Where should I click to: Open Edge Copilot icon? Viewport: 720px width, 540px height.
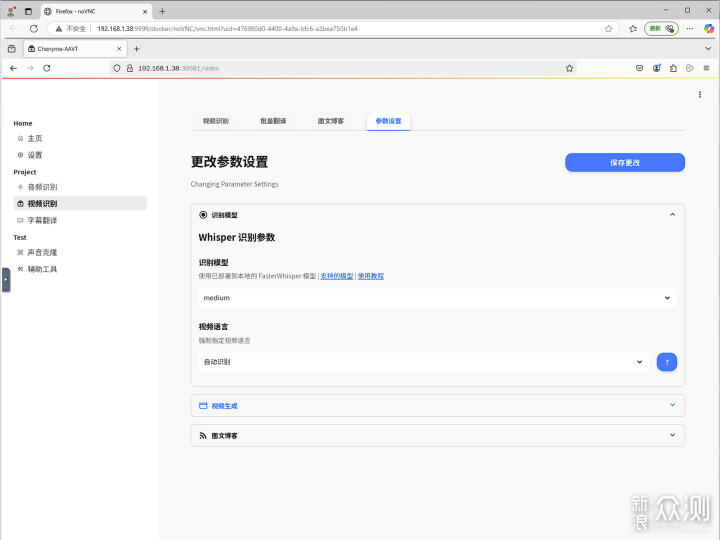[x=709, y=28]
